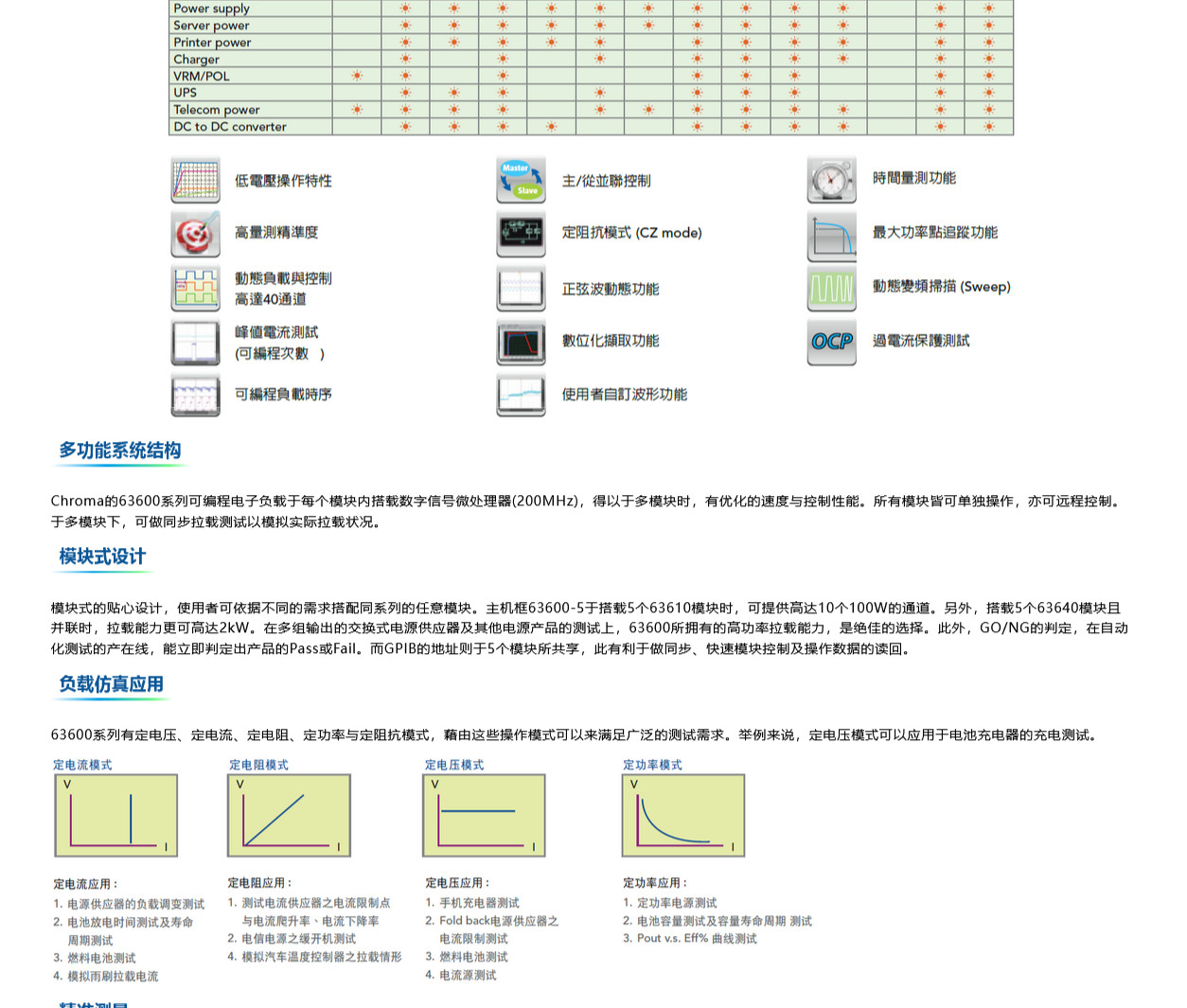Click the 定電壓模式 graph title label
Image resolution: width=1187 pixels, height=1008 pixels.
click(453, 765)
